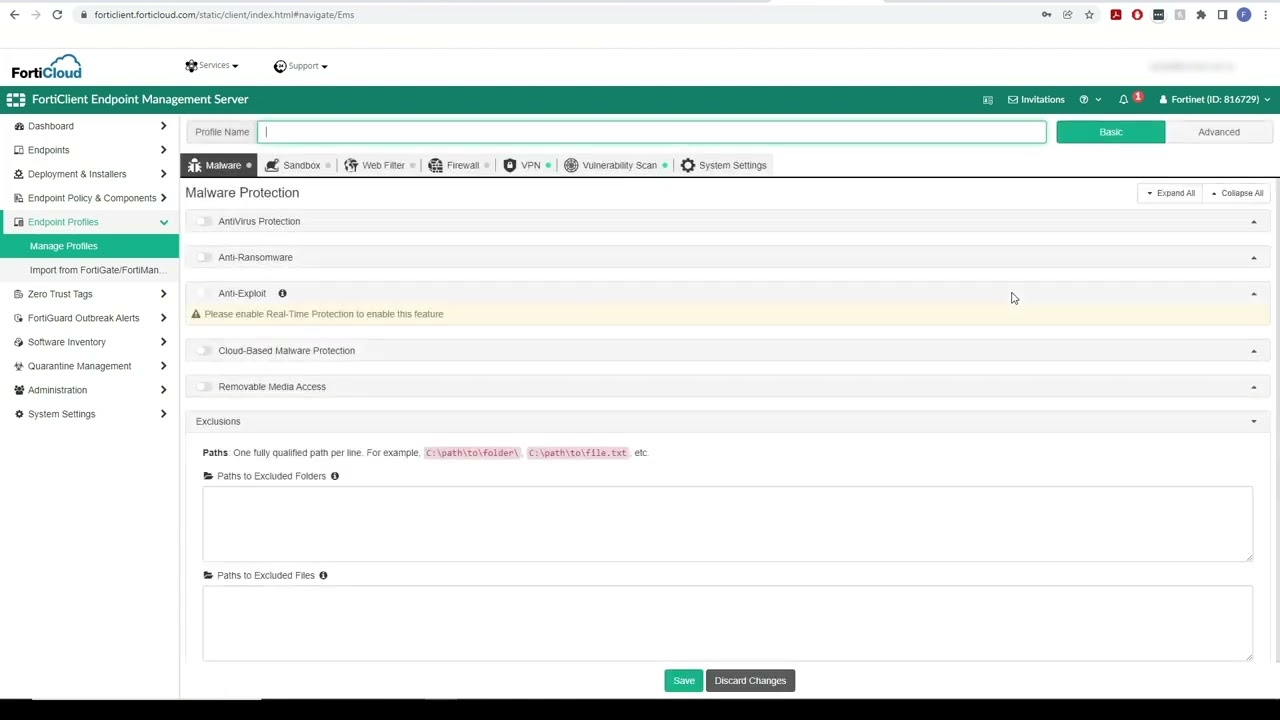Open the Chrome profile avatar

click(x=1244, y=15)
